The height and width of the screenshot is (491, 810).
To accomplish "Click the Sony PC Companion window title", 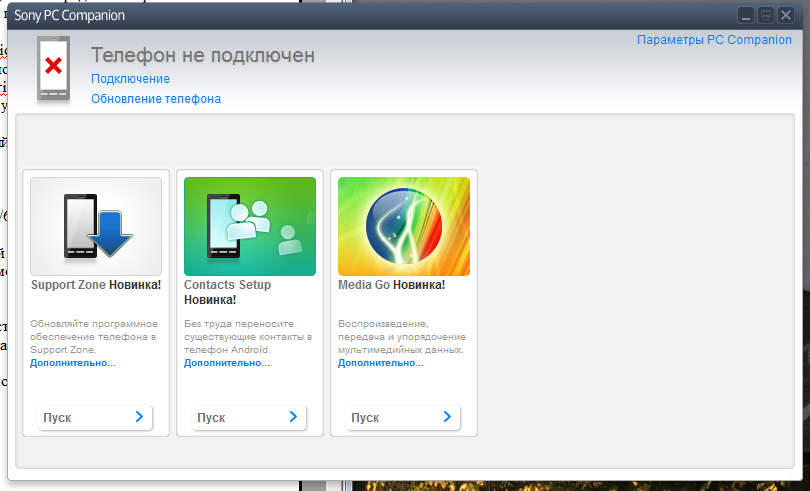I will point(69,16).
